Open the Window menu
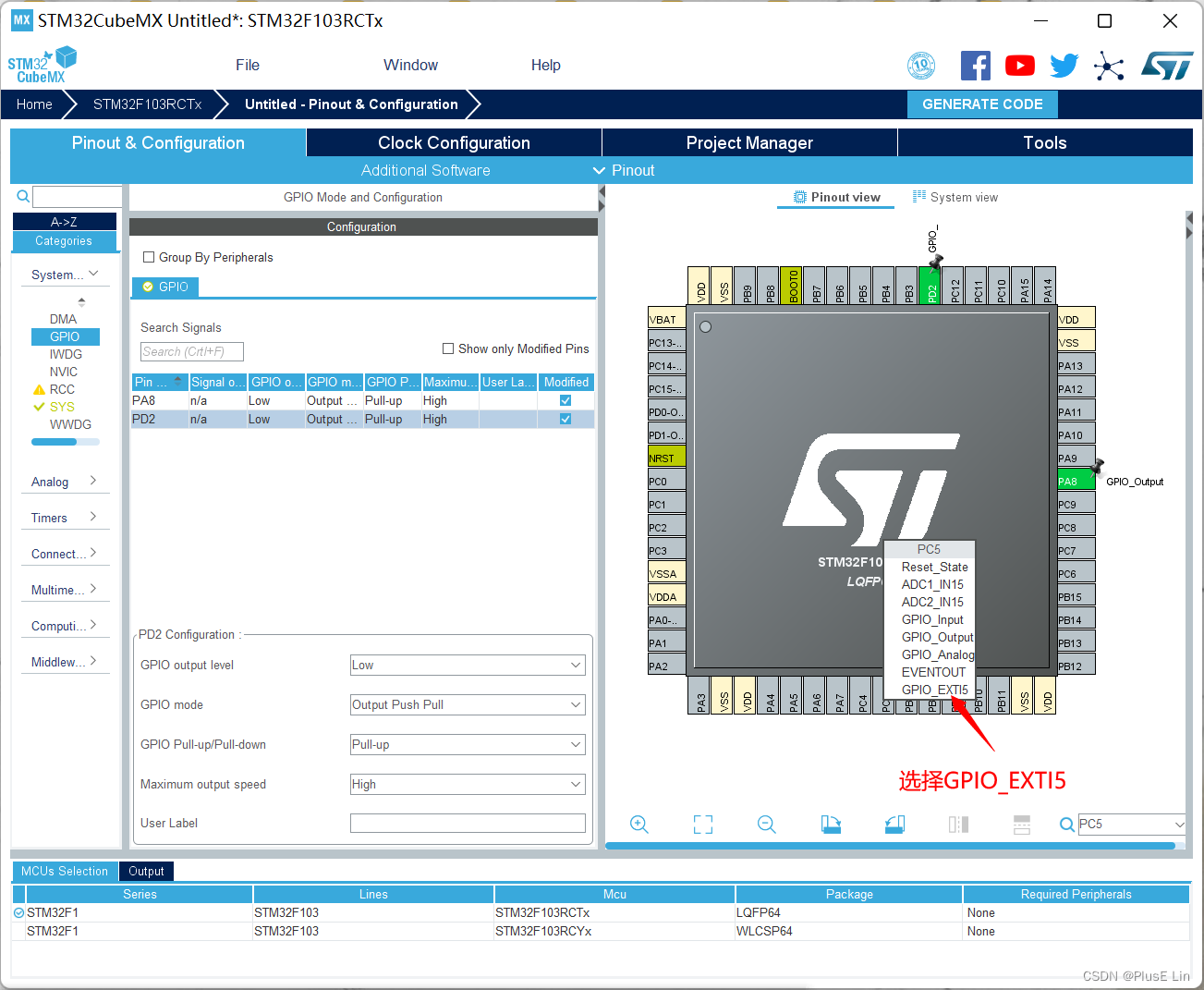Image resolution: width=1204 pixels, height=990 pixels. click(x=410, y=65)
